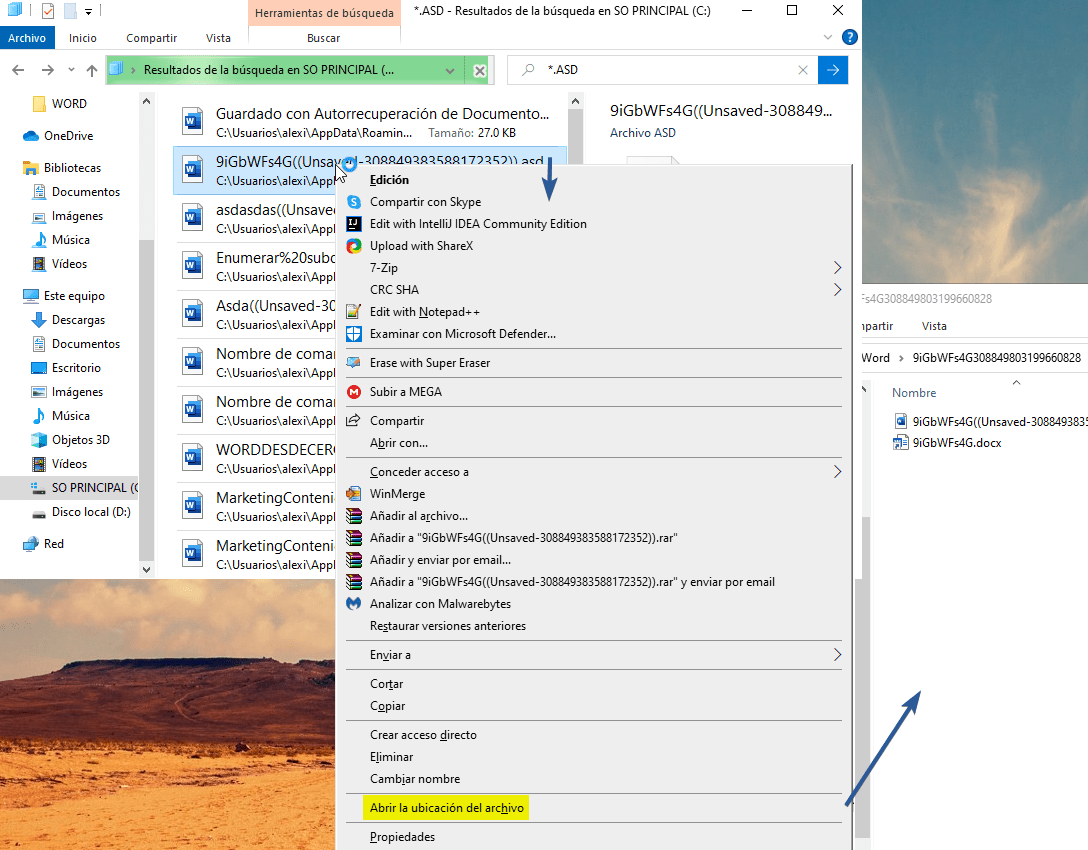This screenshot has width=1088, height=850.
Task: Choose Eliminar in the context menu
Action: point(391,757)
